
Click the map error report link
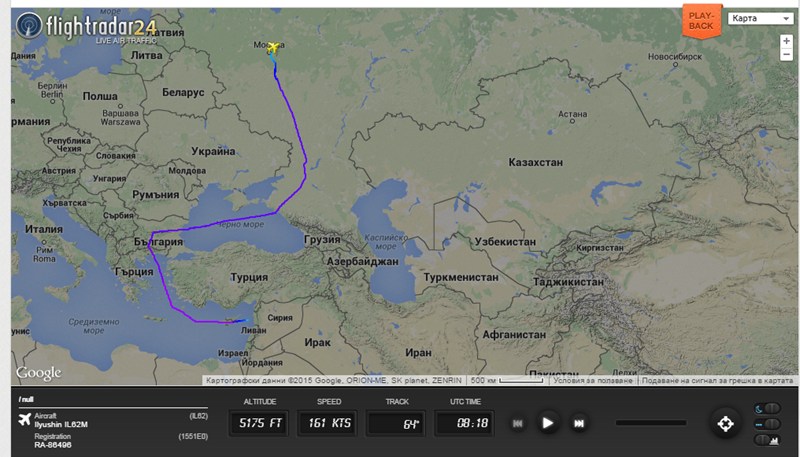click(x=717, y=380)
